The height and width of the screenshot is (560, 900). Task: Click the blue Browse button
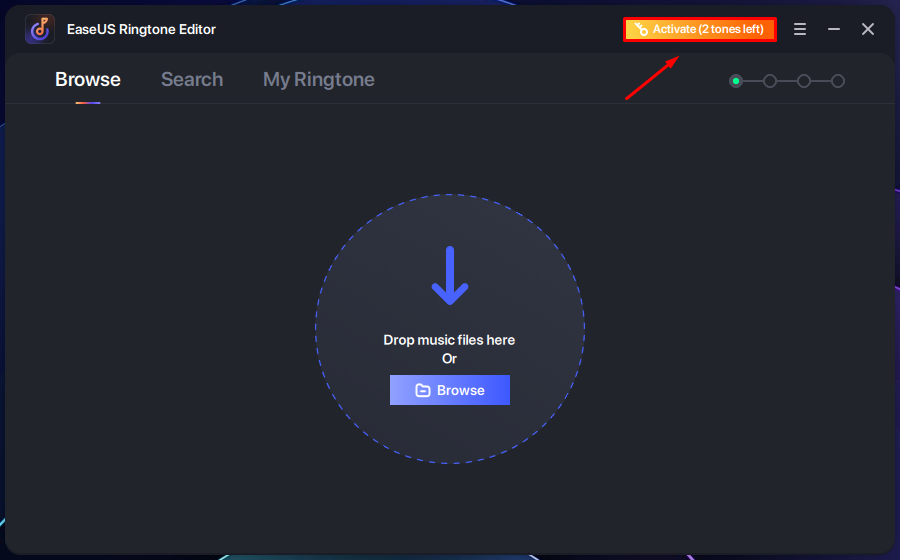[x=450, y=391]
